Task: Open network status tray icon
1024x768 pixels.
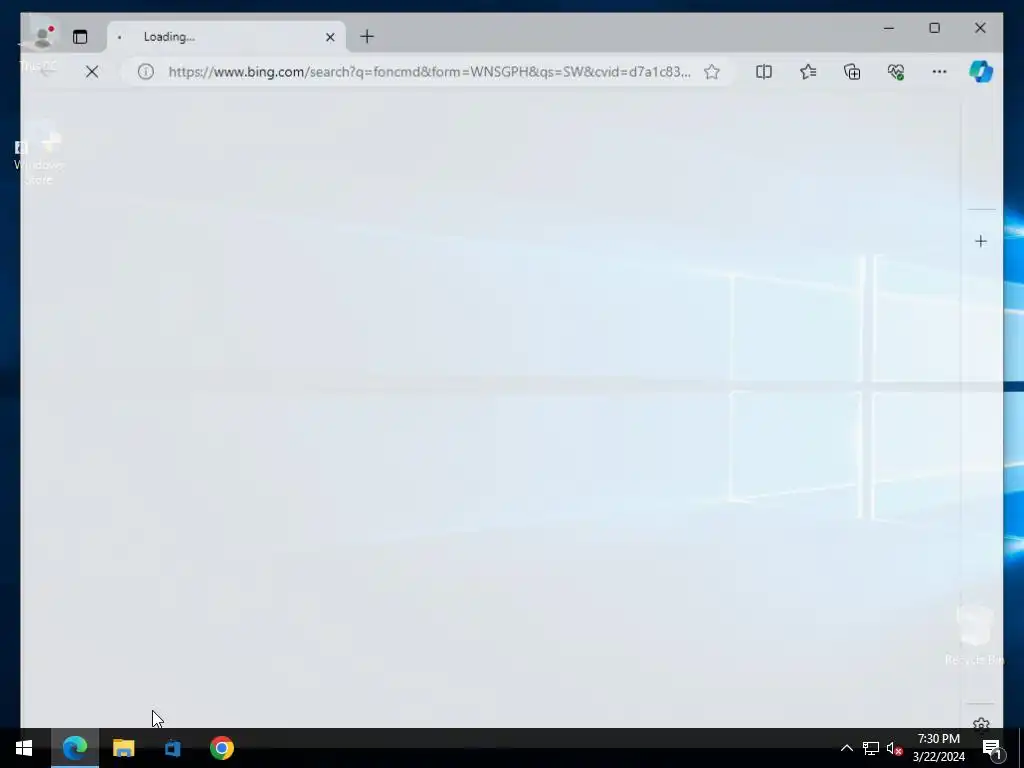Action: tap(871, 748)
